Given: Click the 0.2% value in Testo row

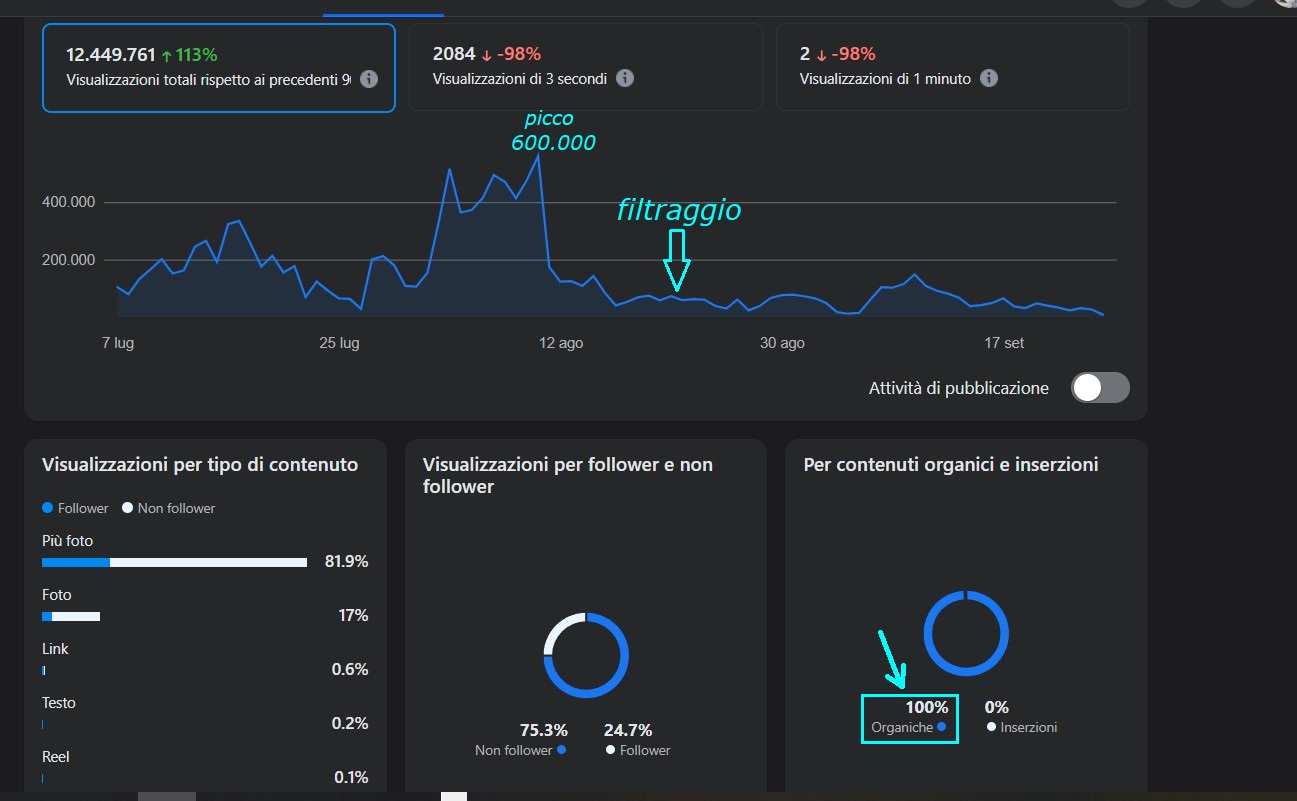Looking at the screenshot, I should (x=350, y=724).
